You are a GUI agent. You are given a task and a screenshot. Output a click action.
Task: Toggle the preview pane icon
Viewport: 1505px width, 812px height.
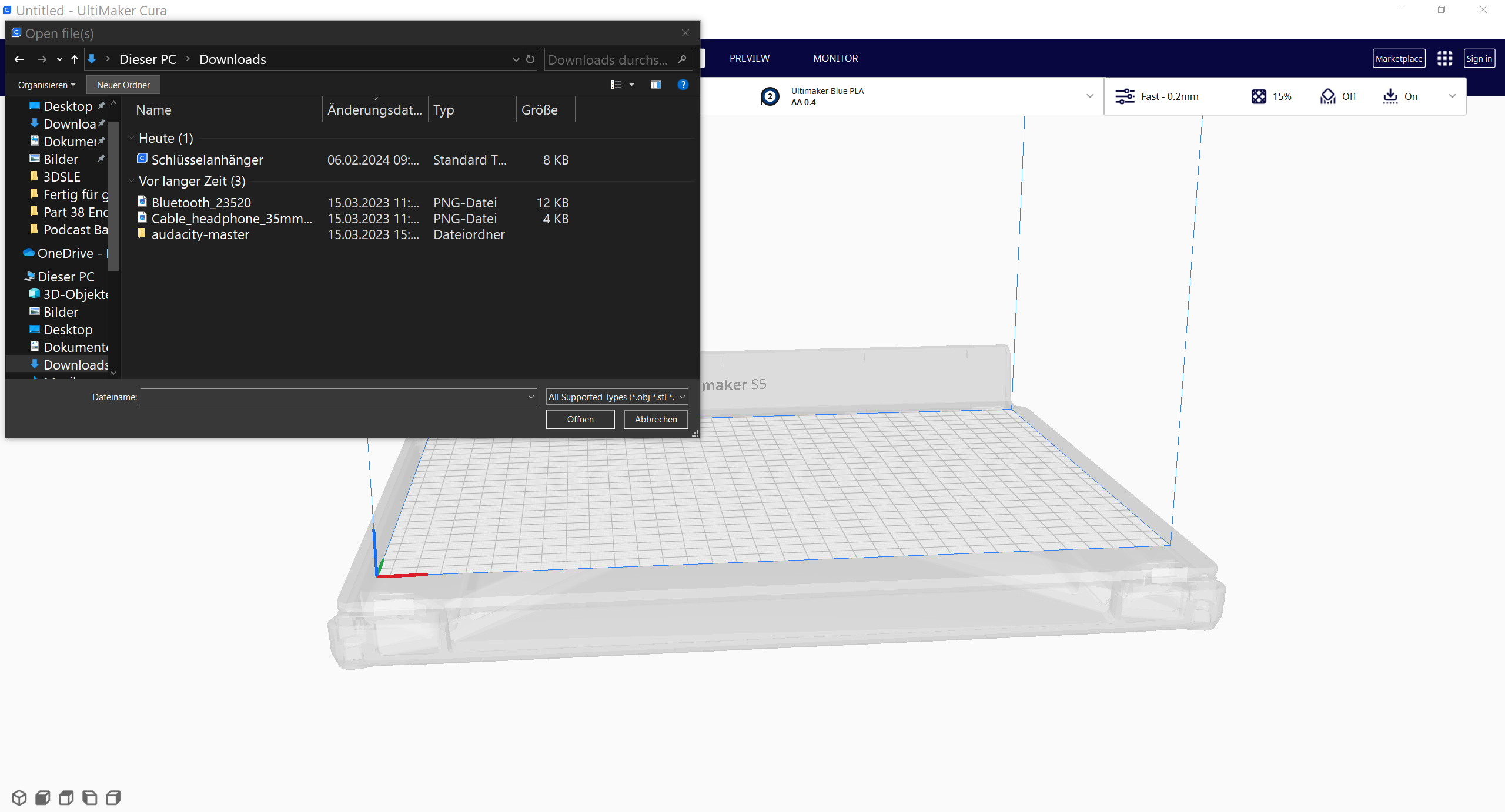coord(656,85)
